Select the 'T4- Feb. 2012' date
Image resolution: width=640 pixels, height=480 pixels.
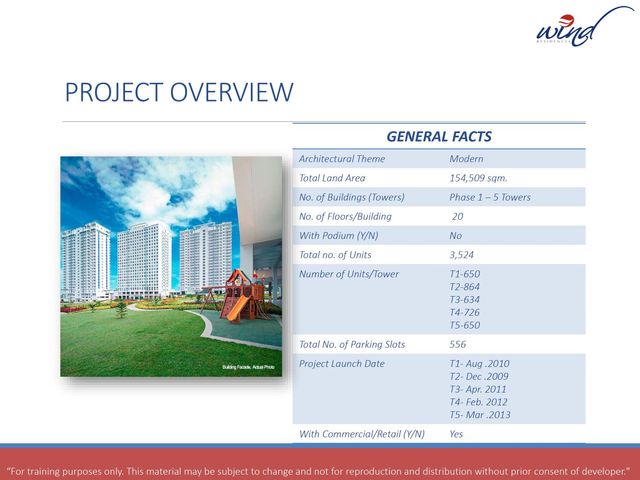(x=478, y=402)
